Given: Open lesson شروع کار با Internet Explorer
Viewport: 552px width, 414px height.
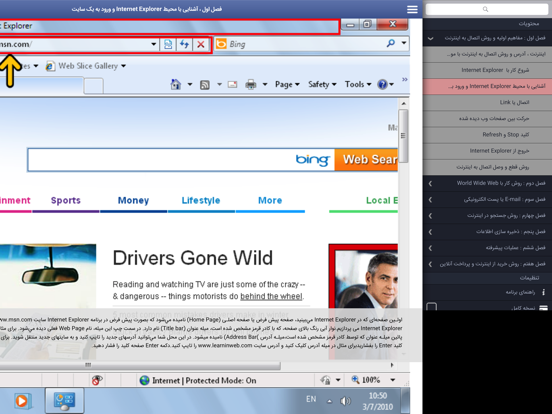Looking at the screenshot, I should click(x=488, y=70).
